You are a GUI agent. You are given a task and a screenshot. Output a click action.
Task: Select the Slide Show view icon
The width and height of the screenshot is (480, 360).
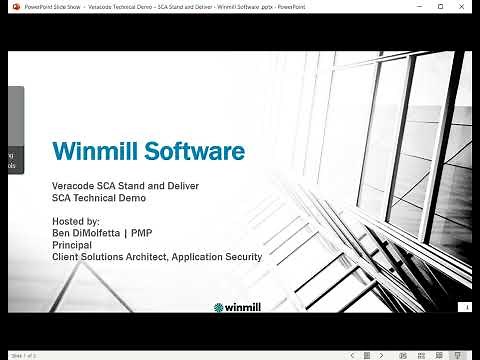(458, 356)
